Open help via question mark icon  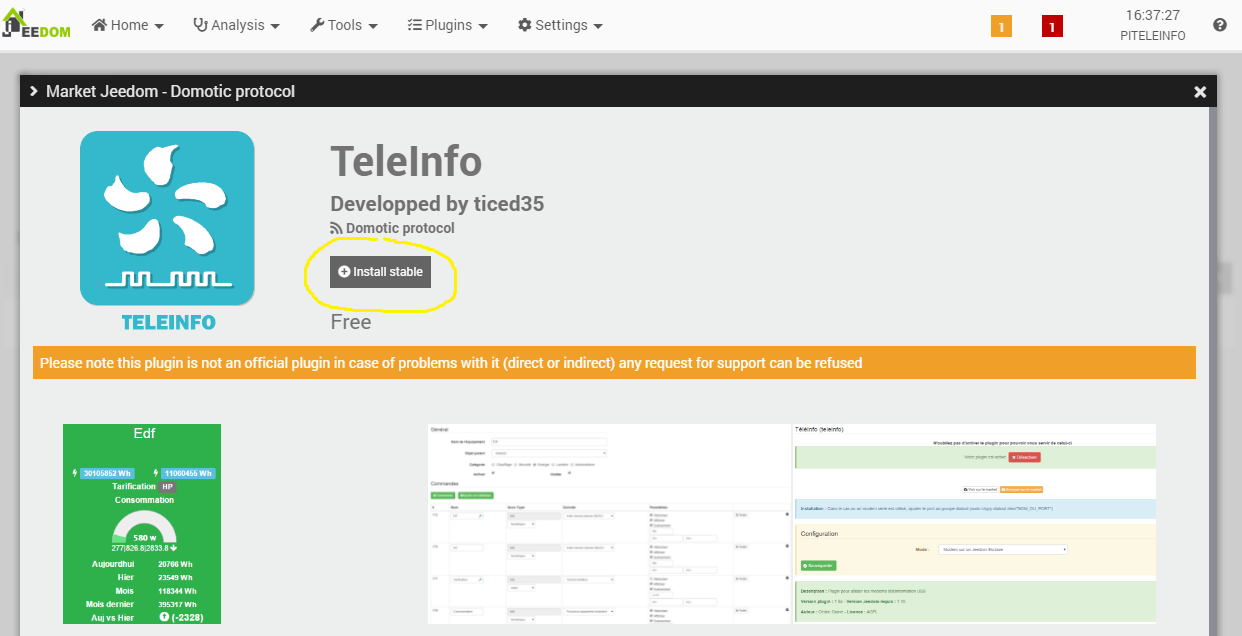pyautogui.click(x=1219, y=25)
